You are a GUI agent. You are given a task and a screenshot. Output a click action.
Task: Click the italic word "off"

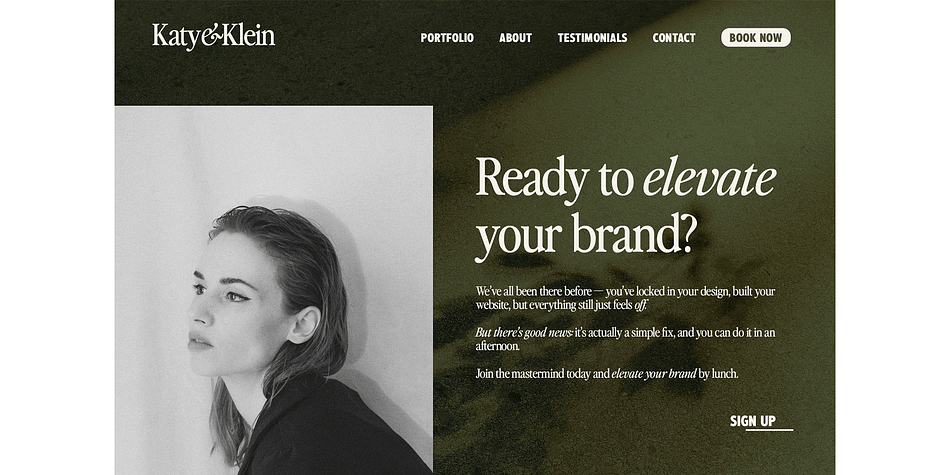640,305
